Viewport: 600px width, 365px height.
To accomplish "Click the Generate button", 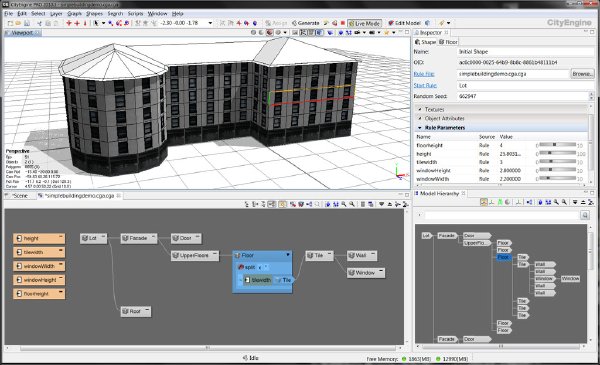I will coord(305,23).
